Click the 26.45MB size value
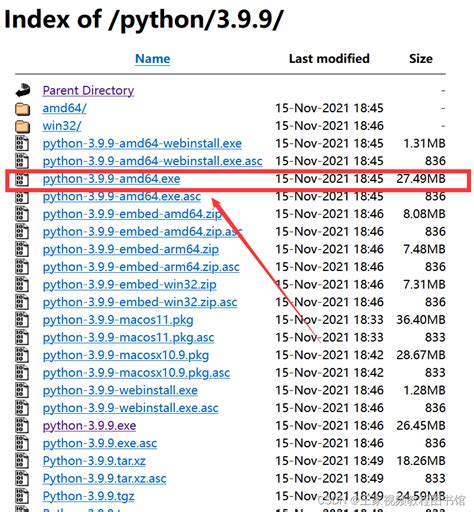 pos(421,425)
